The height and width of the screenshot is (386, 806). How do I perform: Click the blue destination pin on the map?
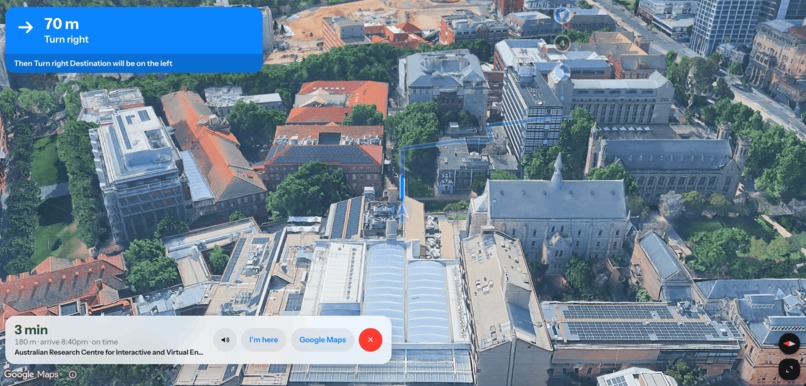[563, 15]
